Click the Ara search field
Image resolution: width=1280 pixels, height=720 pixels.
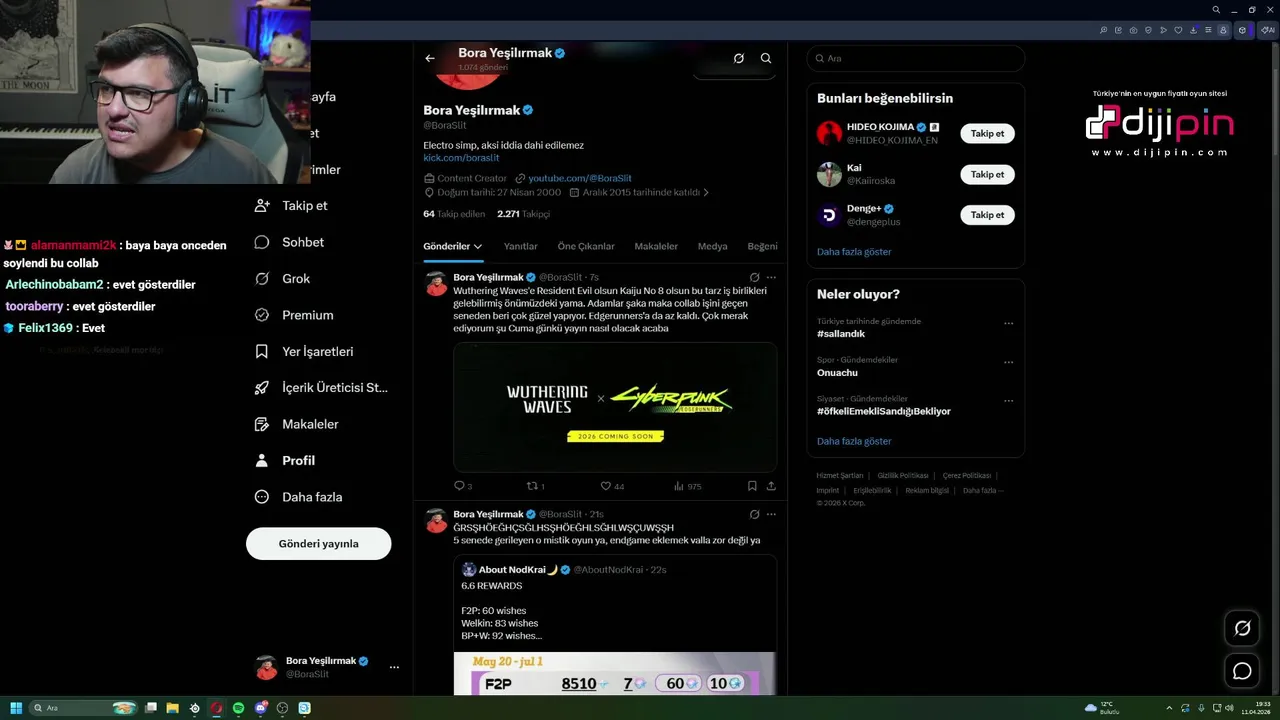pyautogui.click(x=916, y=58)
